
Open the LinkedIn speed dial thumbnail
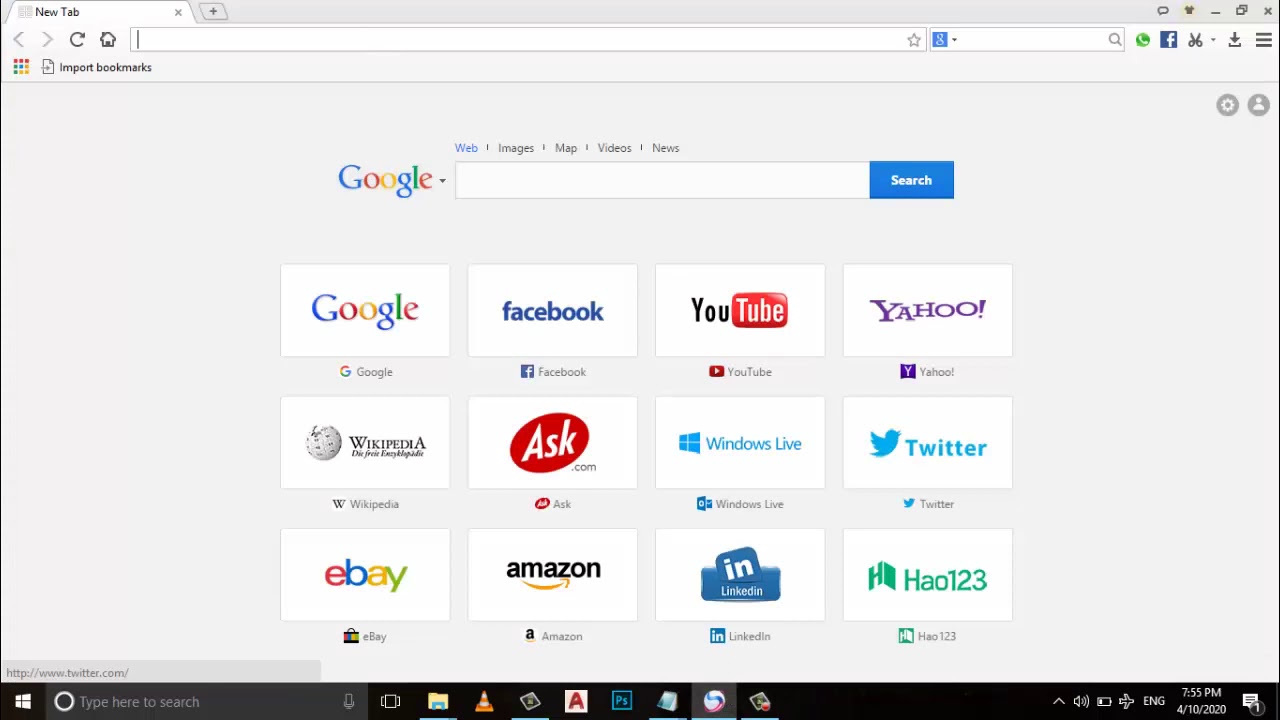(740, 575)
